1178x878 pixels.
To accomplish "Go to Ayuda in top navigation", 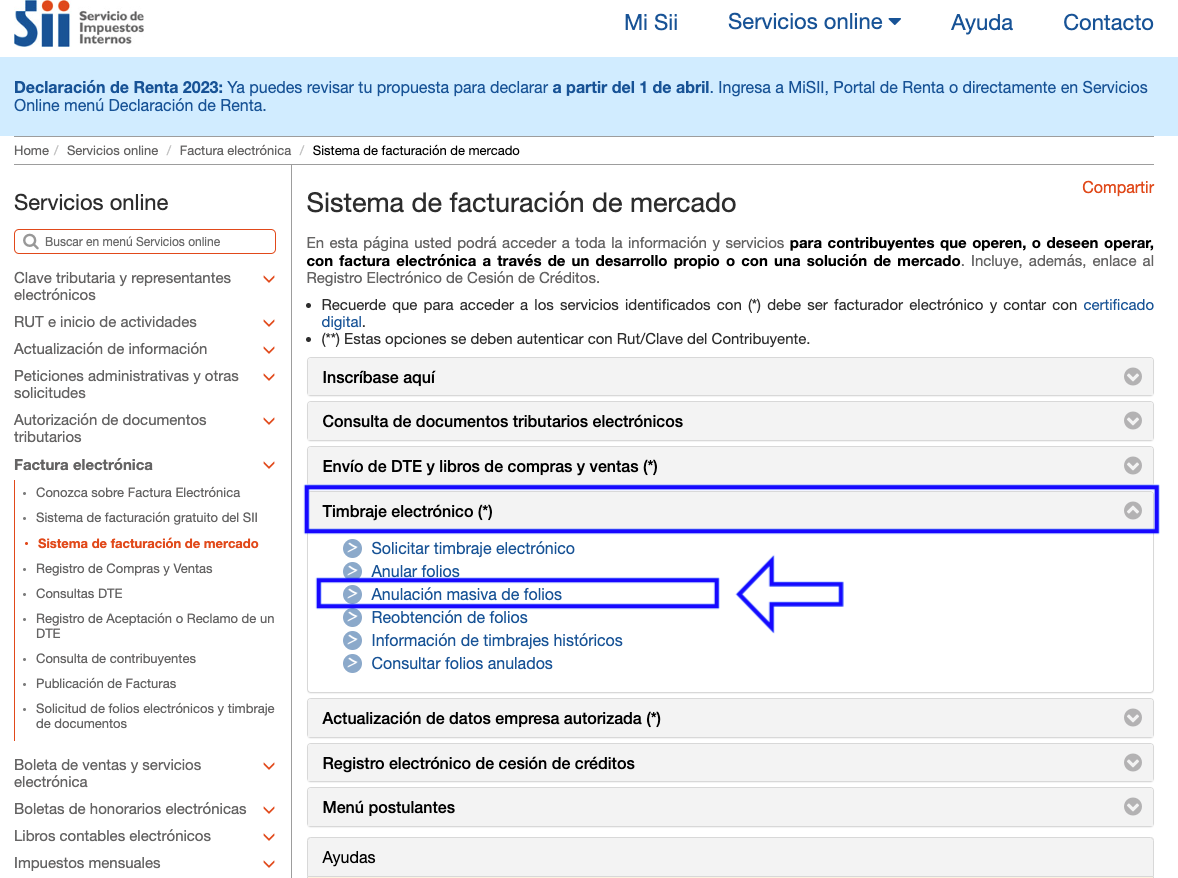I will coord(981,22).
